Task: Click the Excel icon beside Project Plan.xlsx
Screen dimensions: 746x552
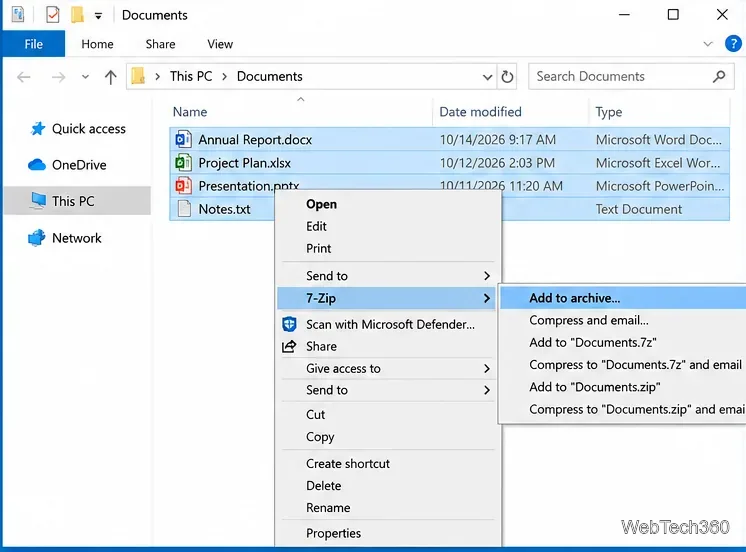Action: 184,163
